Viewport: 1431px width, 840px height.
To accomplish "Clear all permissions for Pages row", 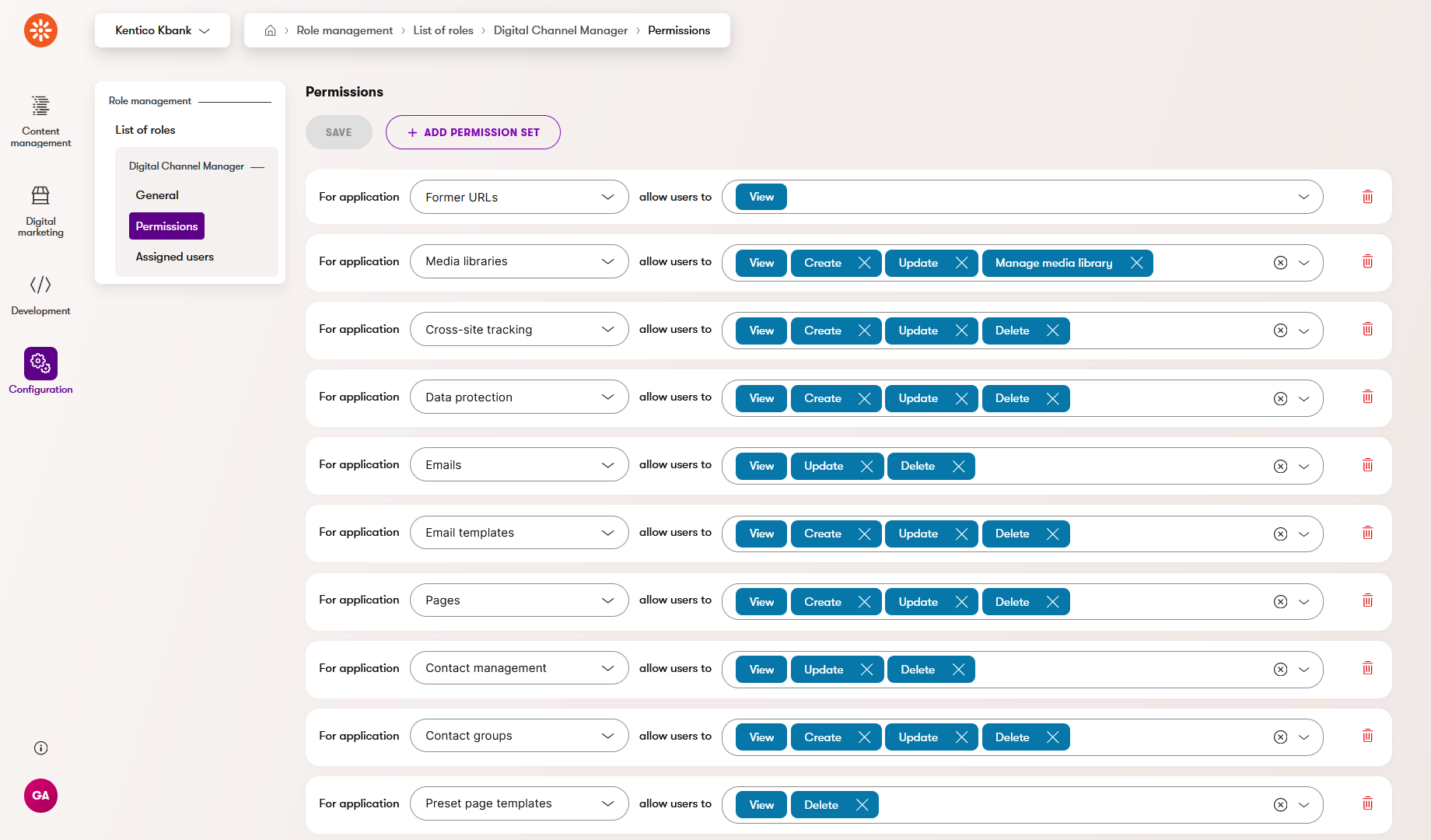I will (x=1280, y=602).
